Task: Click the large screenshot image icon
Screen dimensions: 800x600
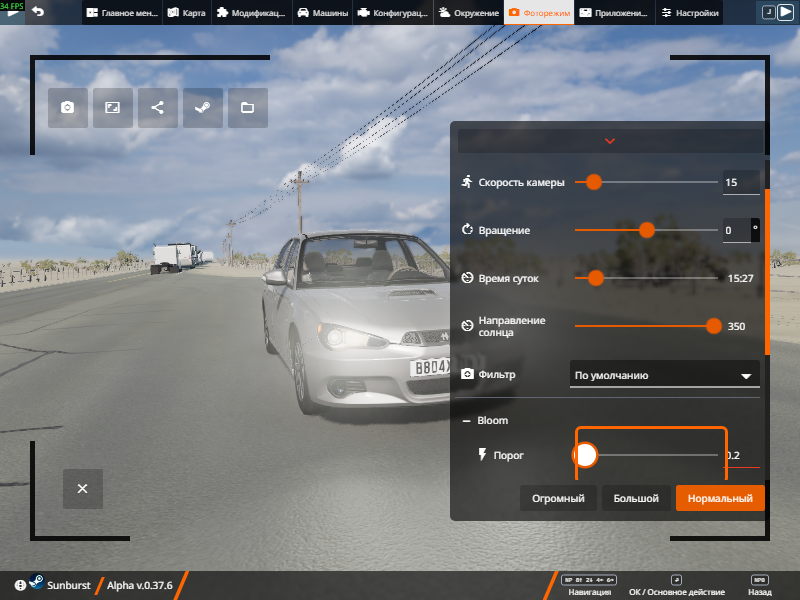Action: pyautogui.click(x=112, y=108)
